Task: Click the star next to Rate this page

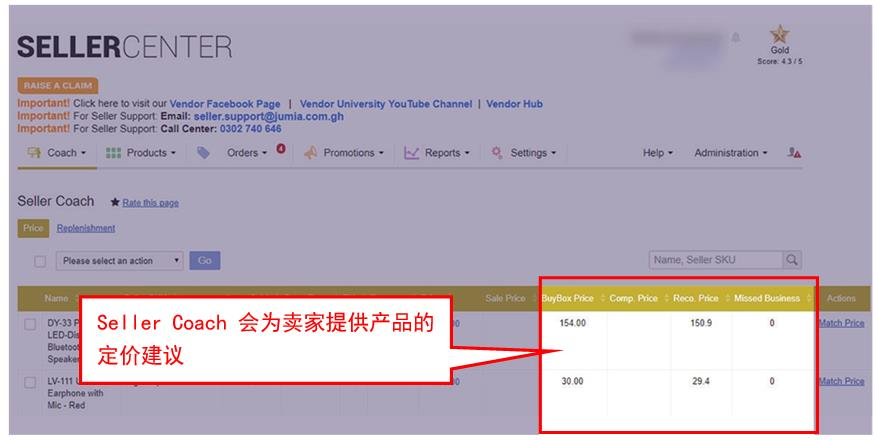Action: coord(115,202)
